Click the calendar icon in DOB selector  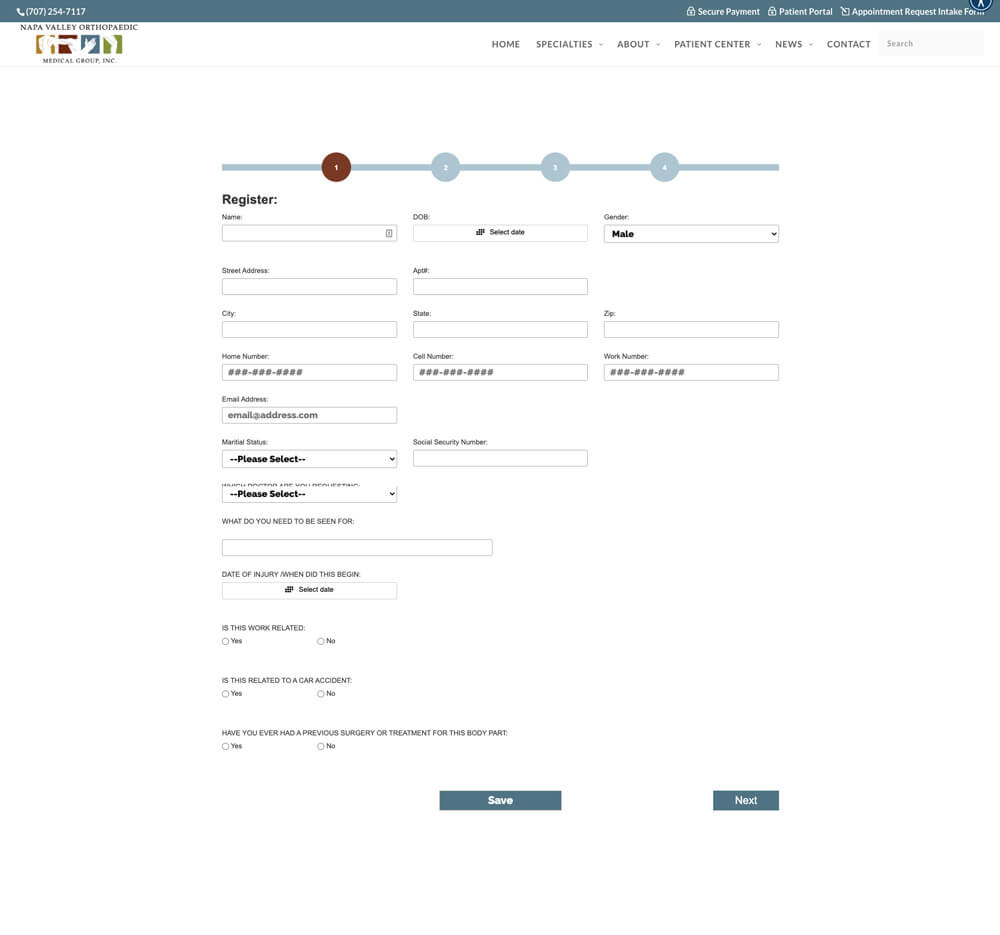[x=480, y=232]
